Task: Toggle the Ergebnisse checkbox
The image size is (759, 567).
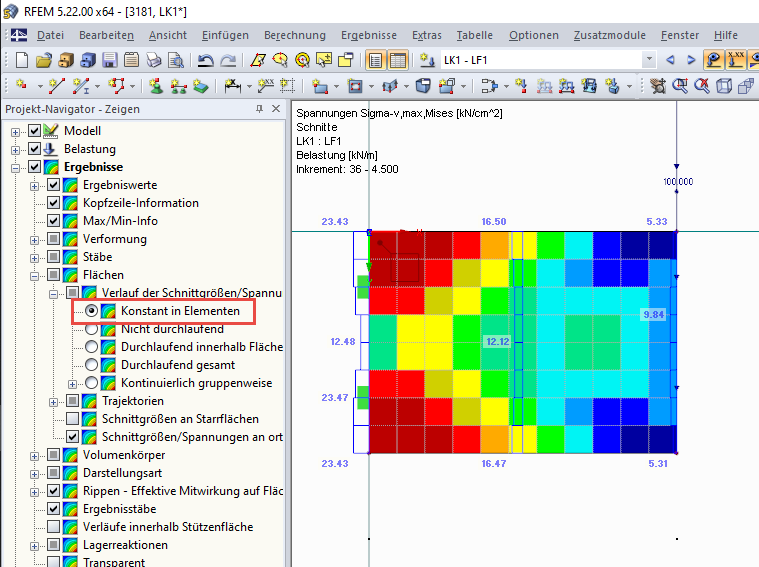Action: [34, 167]
